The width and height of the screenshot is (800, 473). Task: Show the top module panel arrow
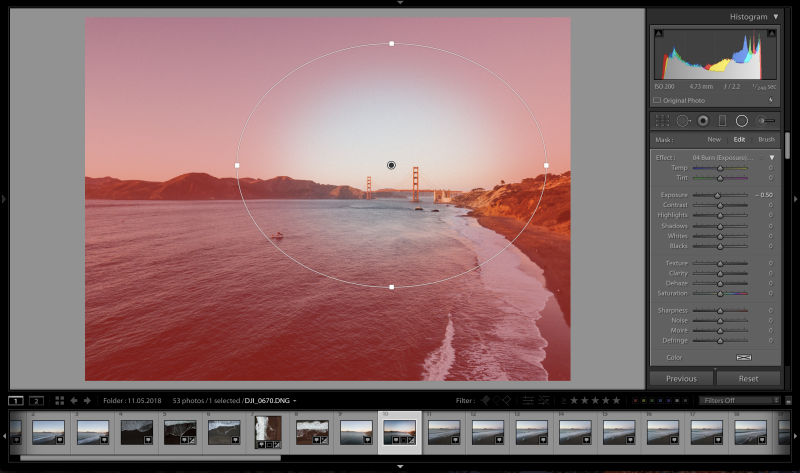400,3
